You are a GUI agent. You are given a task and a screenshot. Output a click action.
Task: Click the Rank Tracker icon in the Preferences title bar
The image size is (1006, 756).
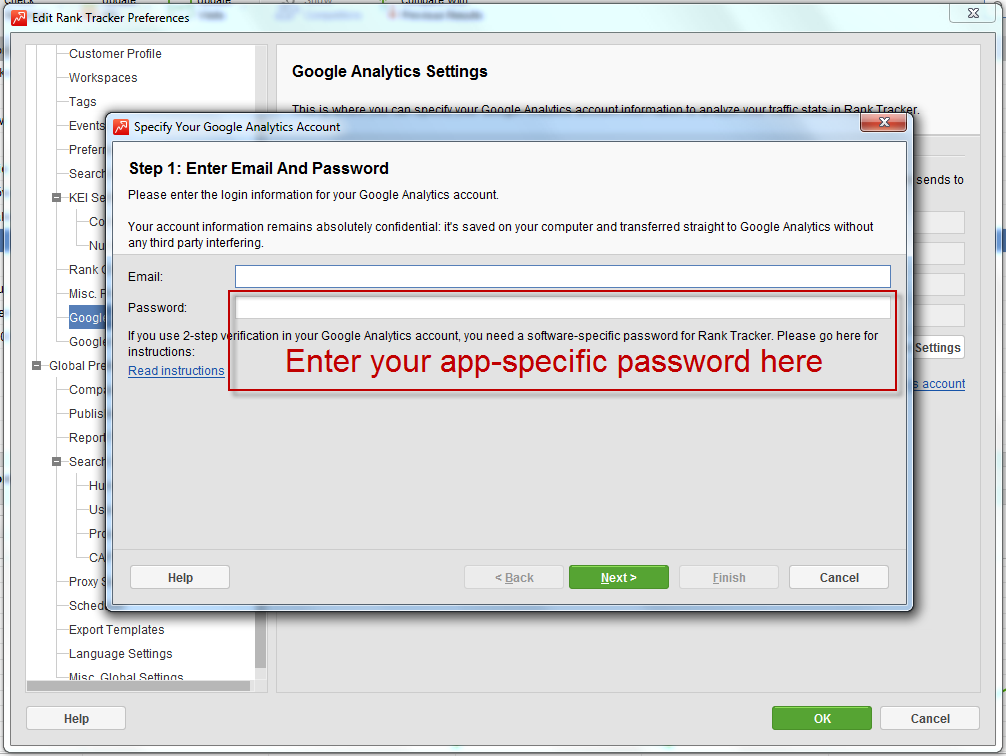pos(19,18)
